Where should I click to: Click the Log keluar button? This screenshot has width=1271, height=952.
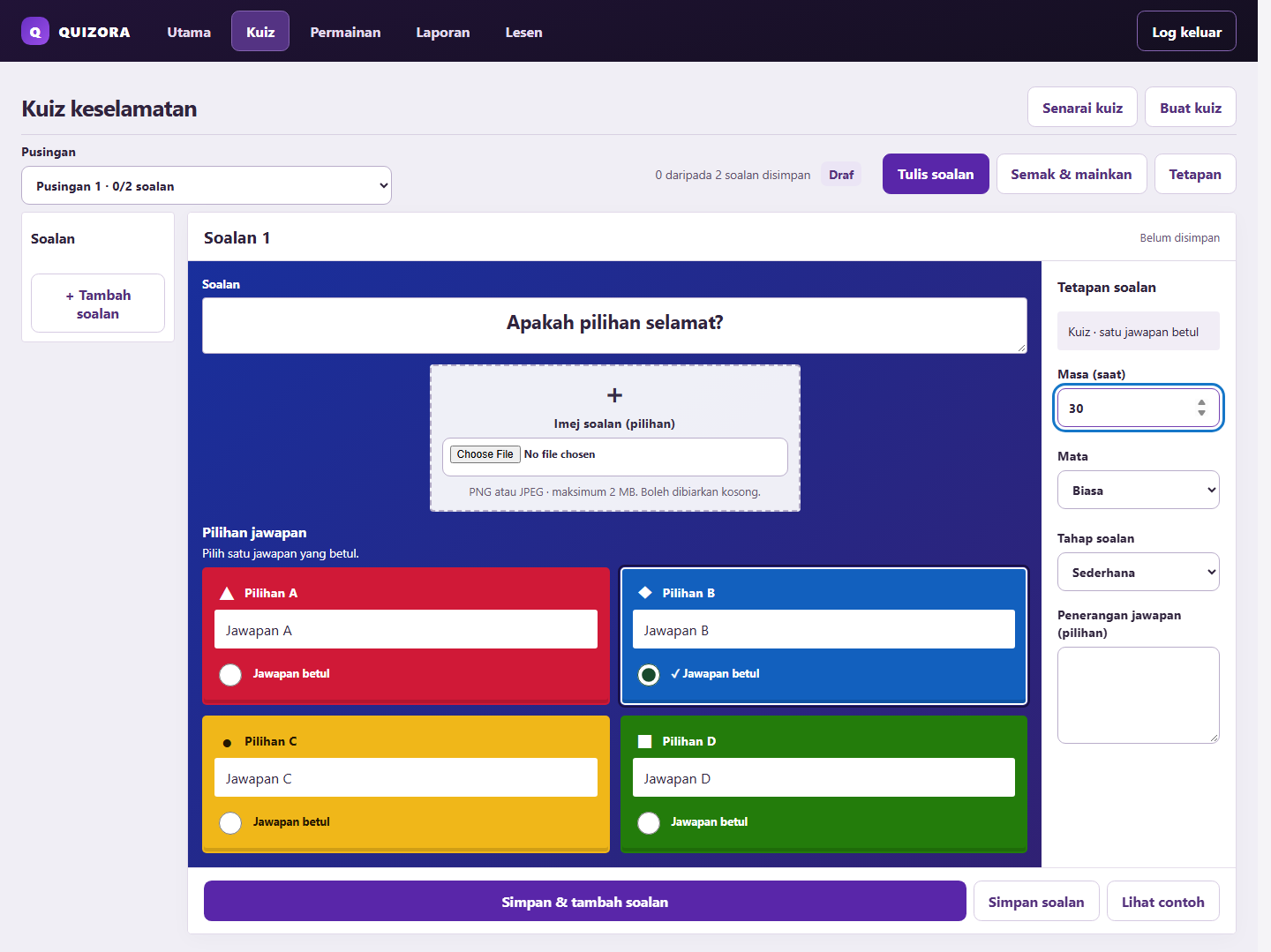click(x=1186, y=32)
